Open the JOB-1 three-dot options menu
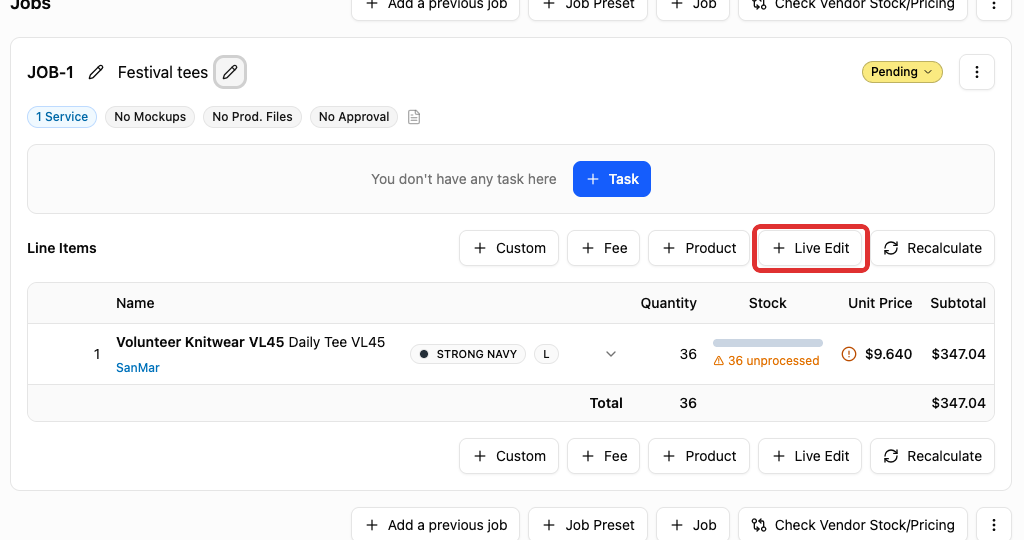The image size is (1024, 540). (x=976, y=72)
